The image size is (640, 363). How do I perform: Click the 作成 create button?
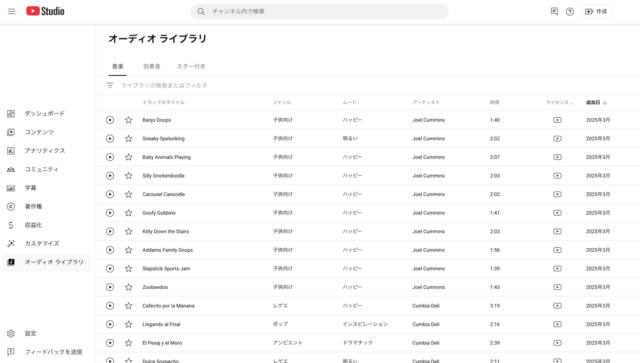tap(596, 11)
